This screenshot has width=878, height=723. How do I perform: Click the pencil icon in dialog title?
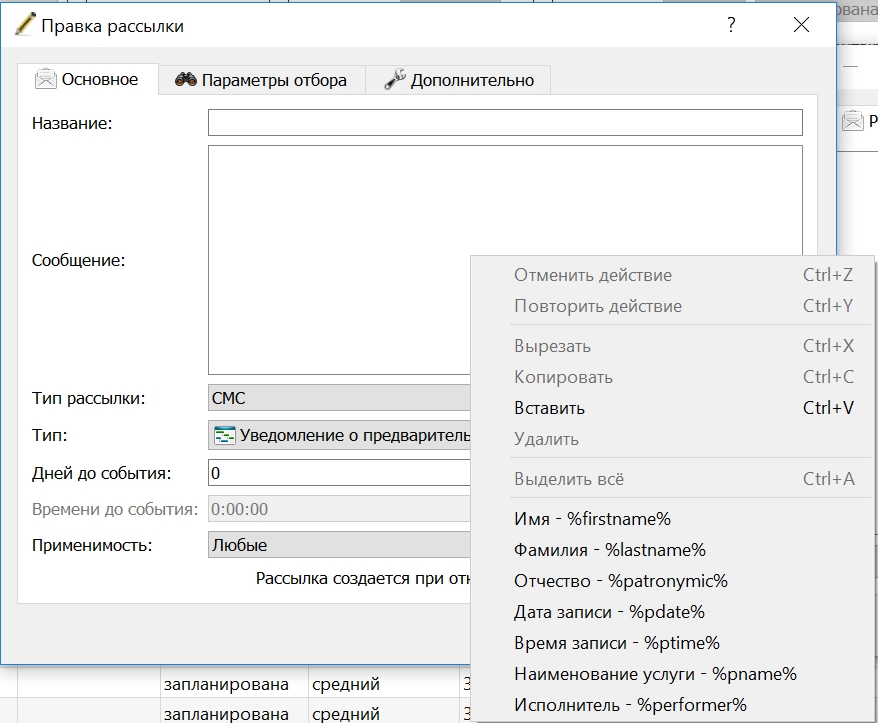[24, 25]
